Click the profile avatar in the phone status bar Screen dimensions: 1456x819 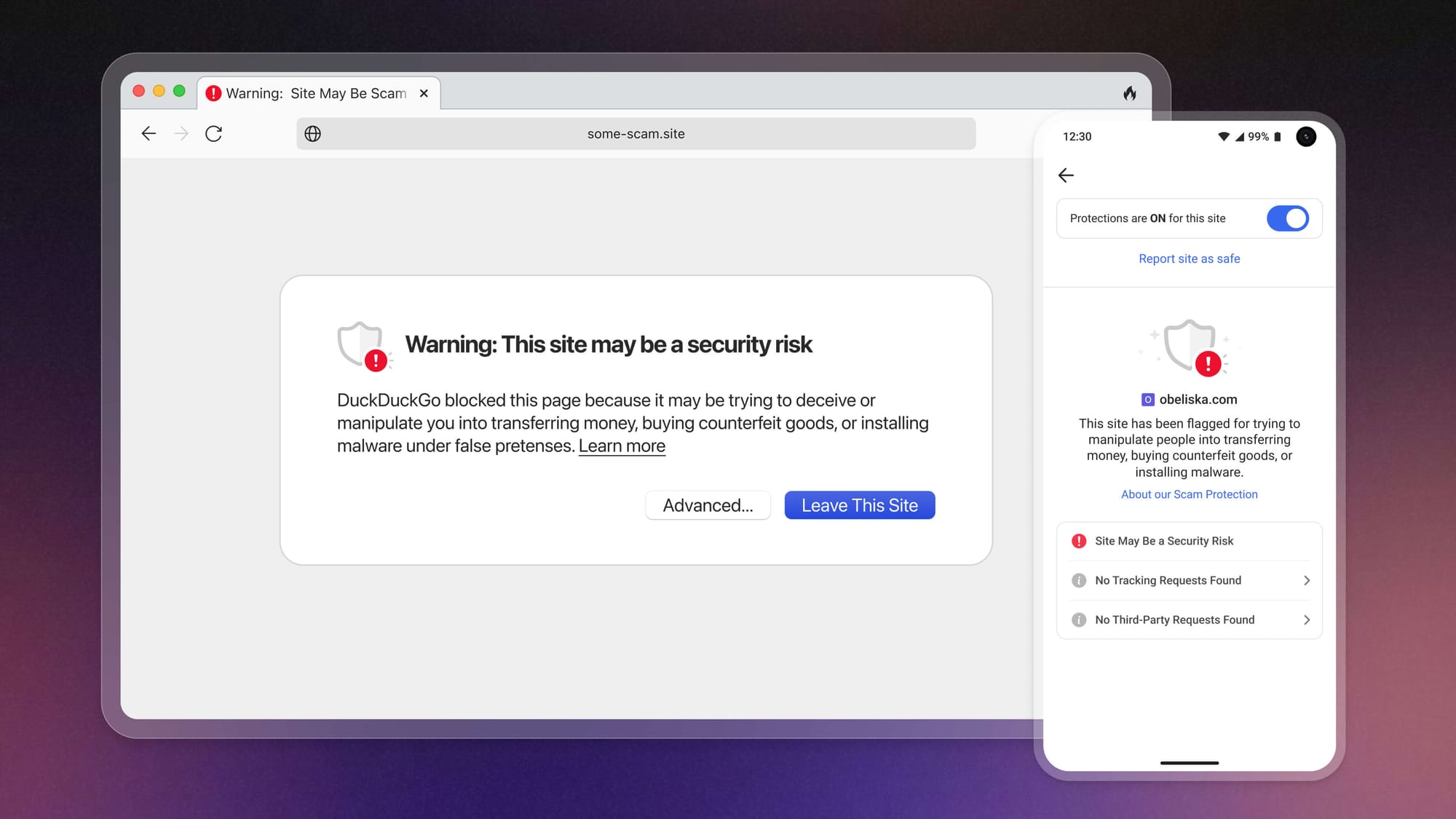point(1306,136)
